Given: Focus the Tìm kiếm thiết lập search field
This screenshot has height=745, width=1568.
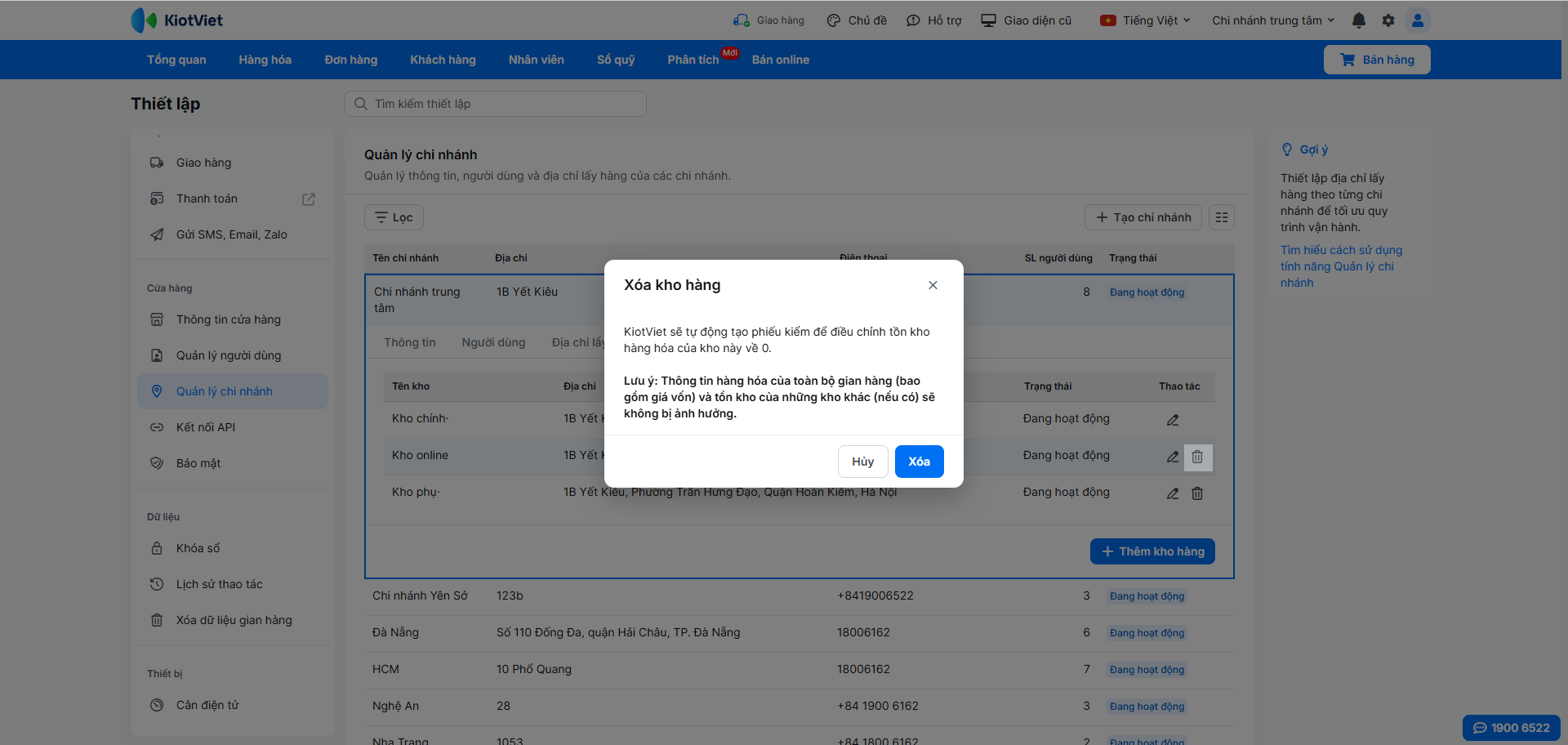Looking at the screenshot, I should [496, 104].
